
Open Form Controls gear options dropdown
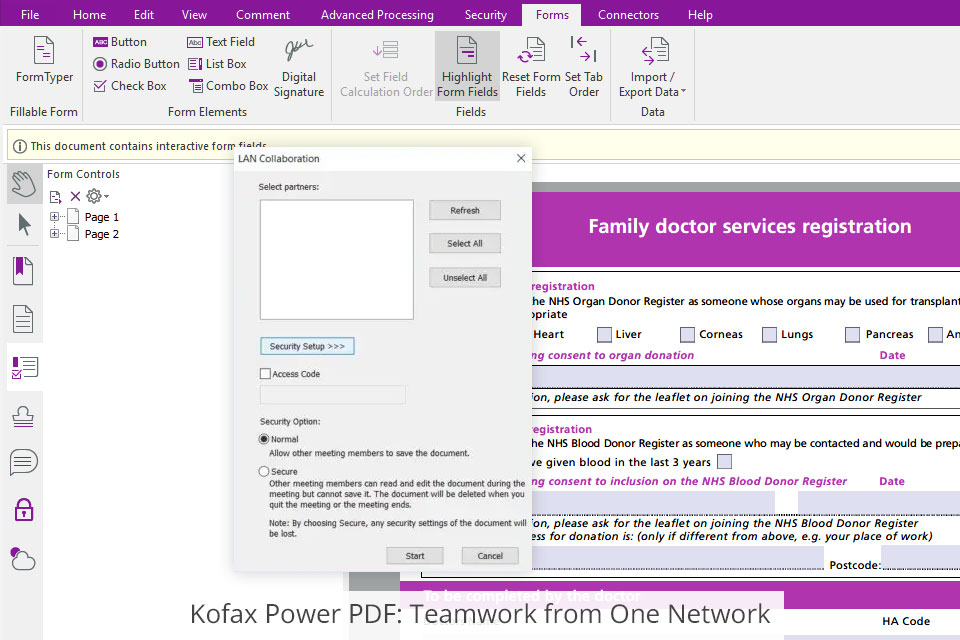click(x=97, y=196)
